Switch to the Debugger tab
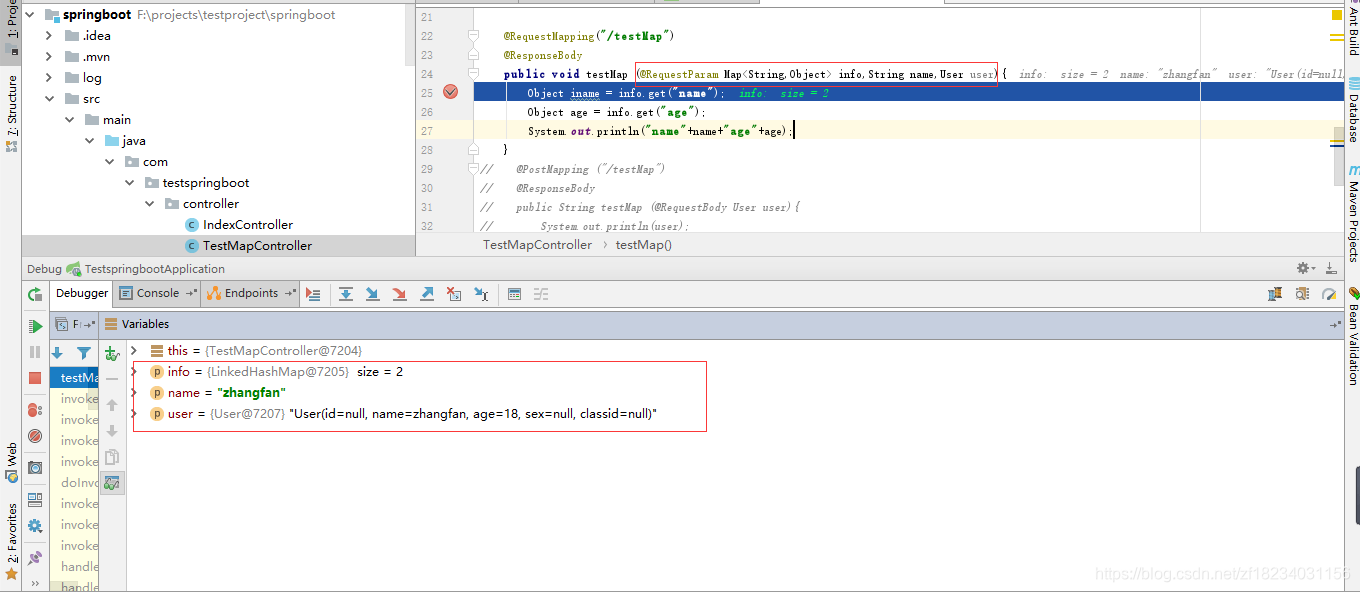Image resolution: width=1360 pixels, height=592 pixels. (82, 293)
